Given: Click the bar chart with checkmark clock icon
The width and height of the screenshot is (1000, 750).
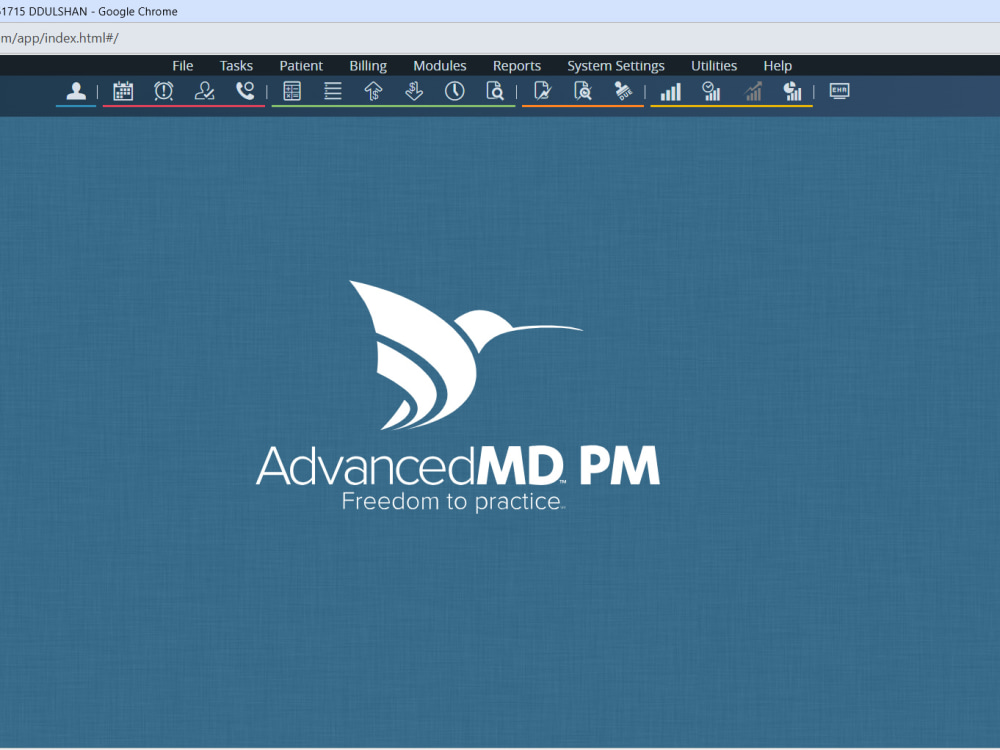Looking at the screenshot, I should pos(711,91).
